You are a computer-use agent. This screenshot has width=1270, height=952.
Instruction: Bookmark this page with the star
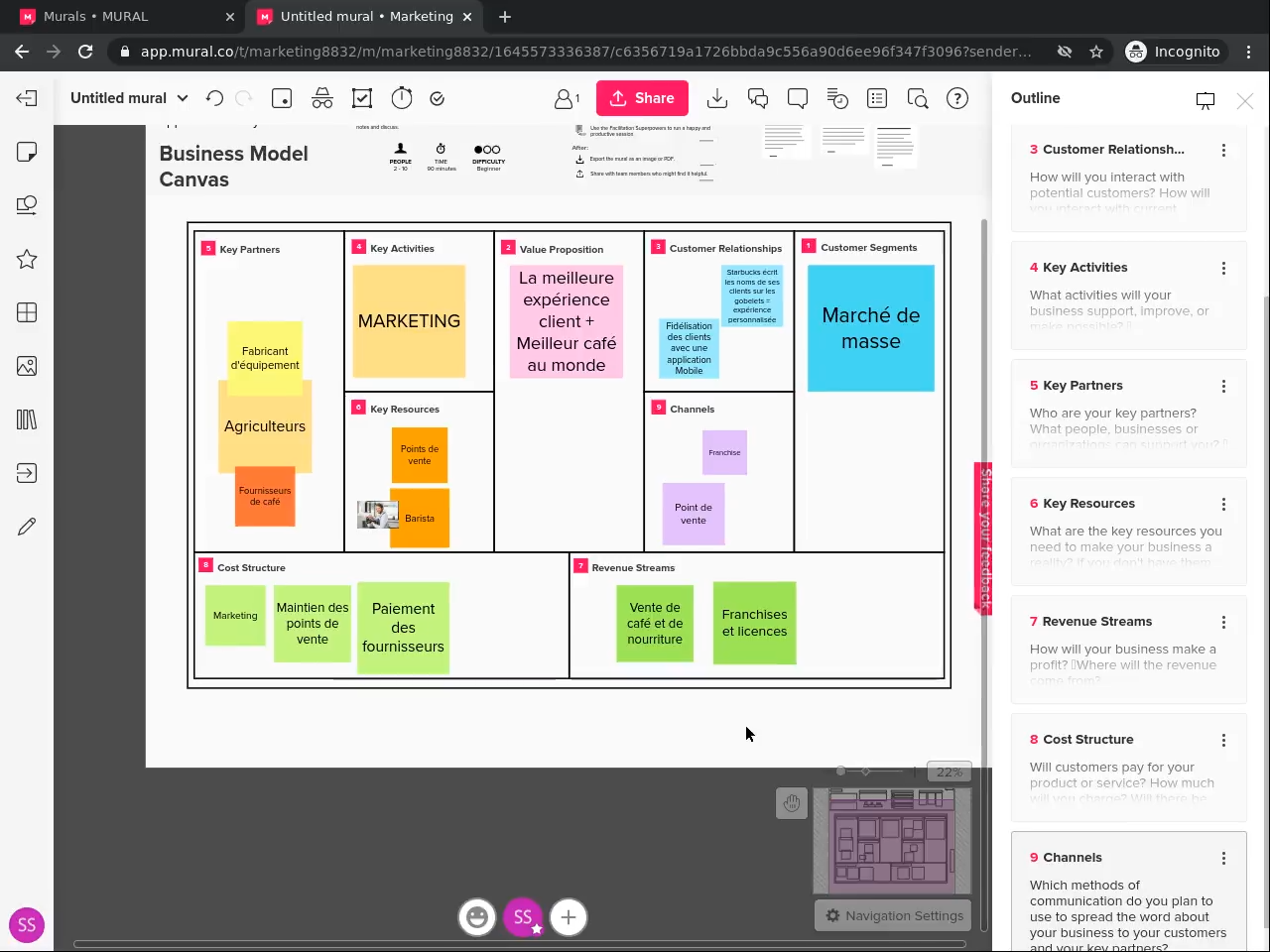1096,52
